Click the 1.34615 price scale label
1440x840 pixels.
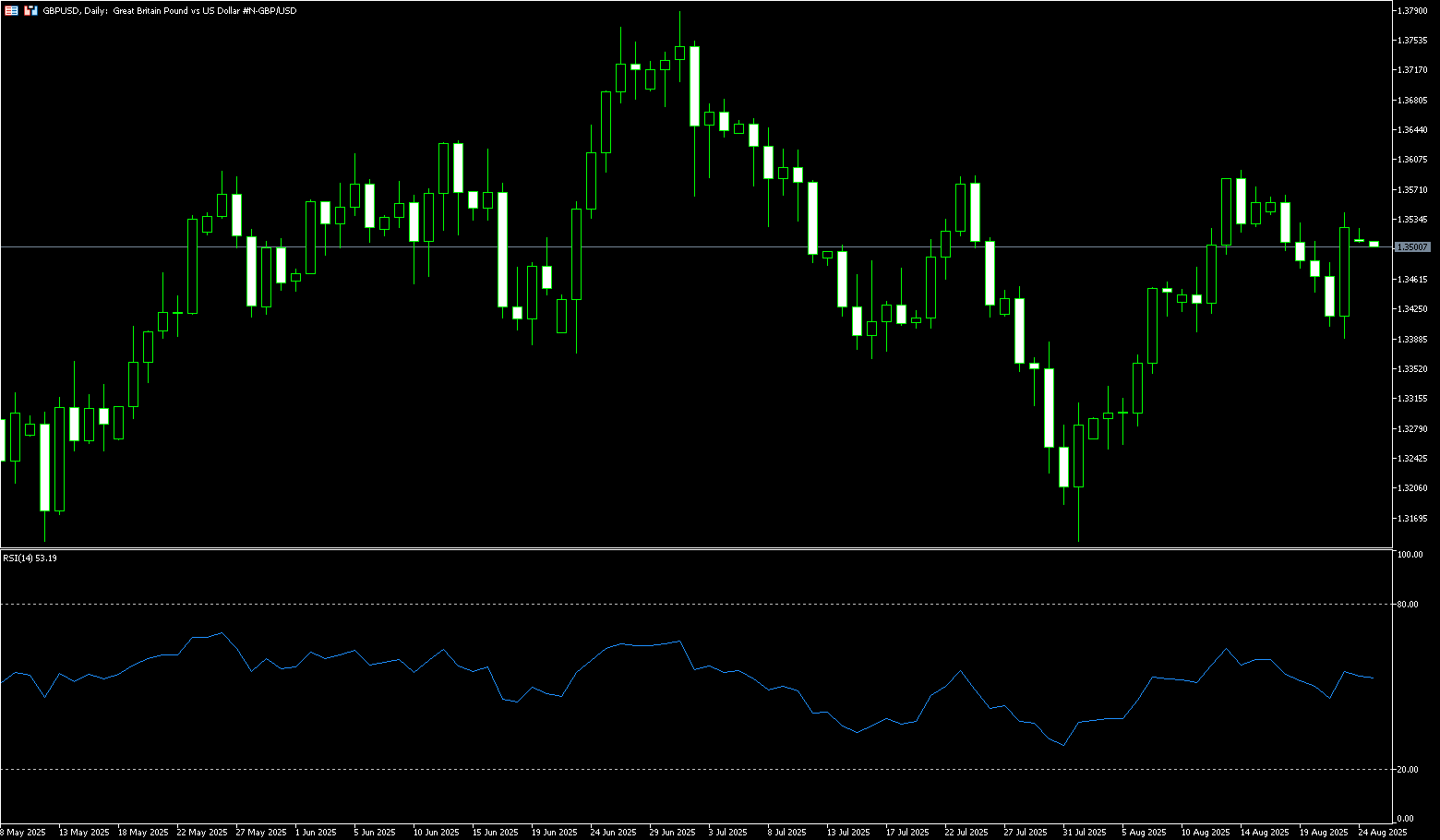[x=1413, y=280]
